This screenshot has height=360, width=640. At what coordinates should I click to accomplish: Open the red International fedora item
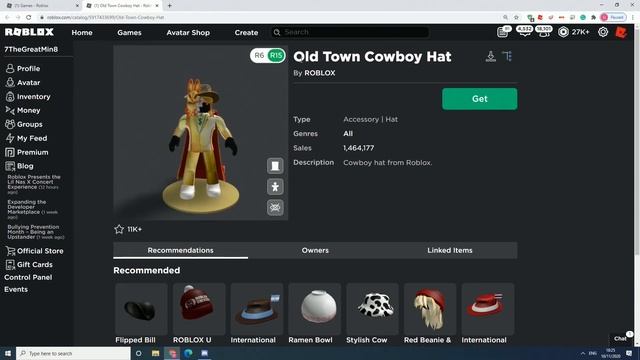click(x=488, y=314)
